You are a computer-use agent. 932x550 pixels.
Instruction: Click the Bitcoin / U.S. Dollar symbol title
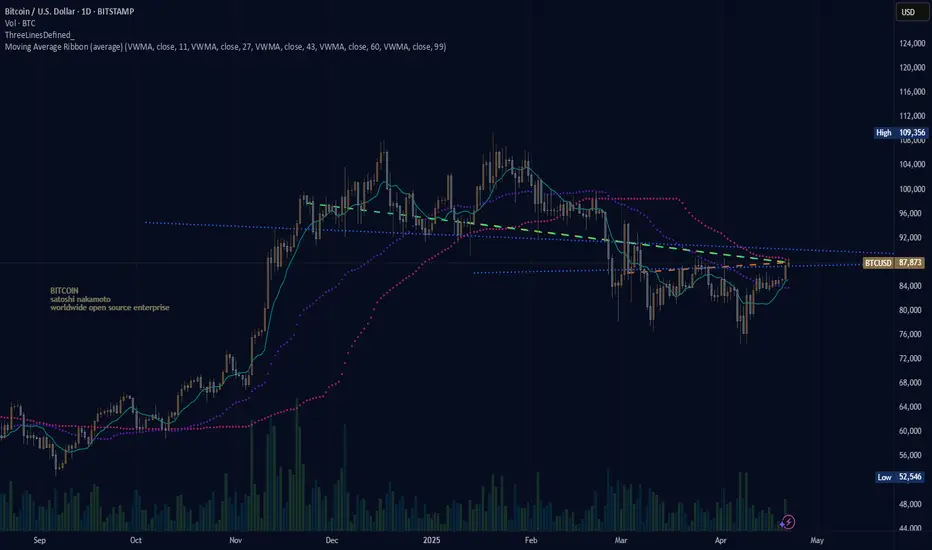point(70,11)
